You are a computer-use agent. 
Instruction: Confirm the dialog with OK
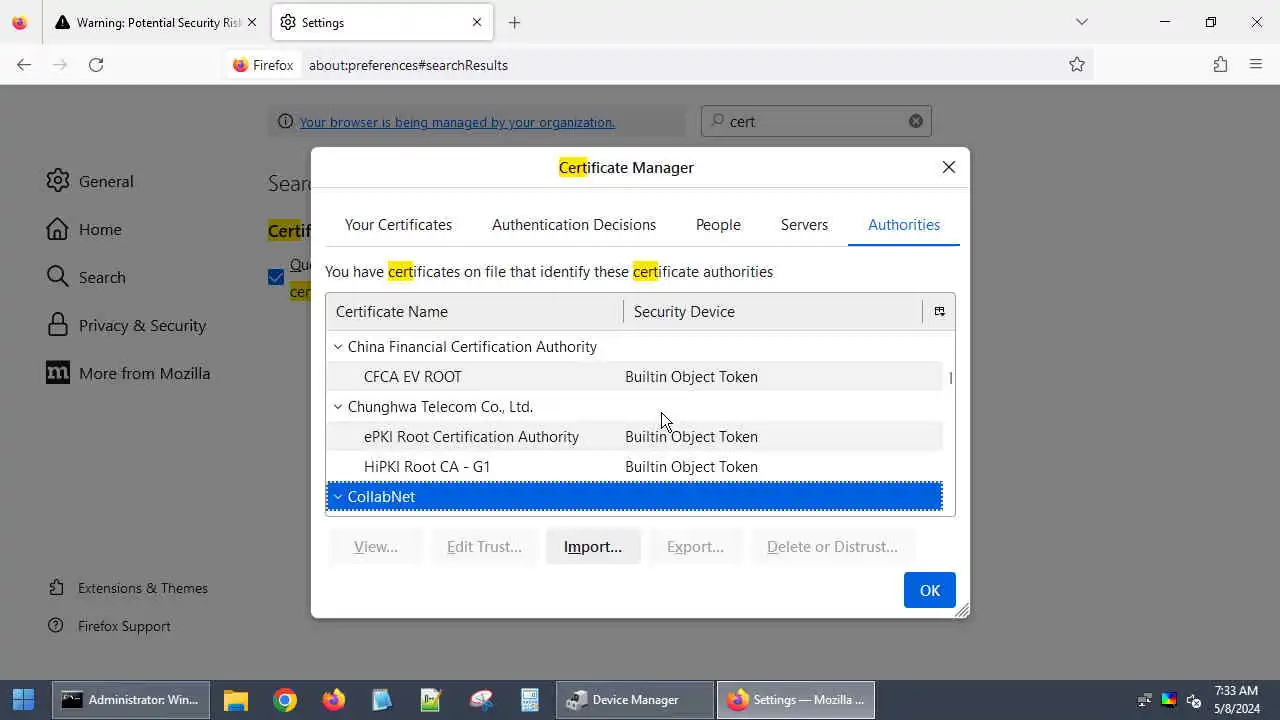930,590
